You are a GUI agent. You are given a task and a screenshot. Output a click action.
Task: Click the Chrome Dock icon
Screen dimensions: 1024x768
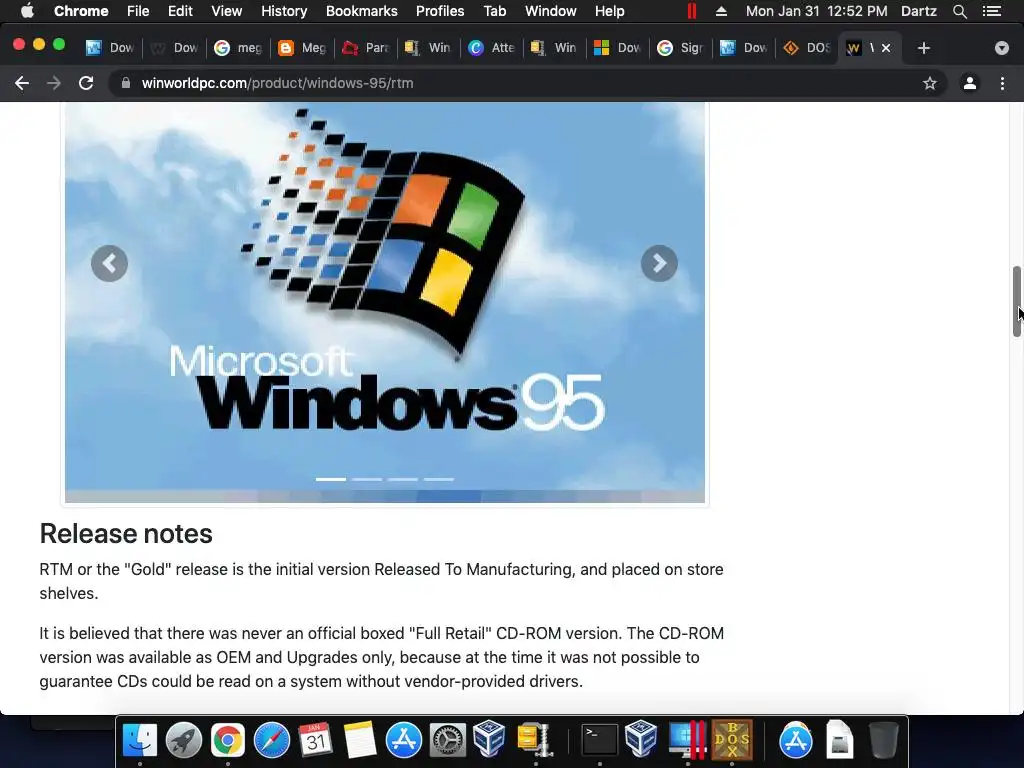point(227,740)
